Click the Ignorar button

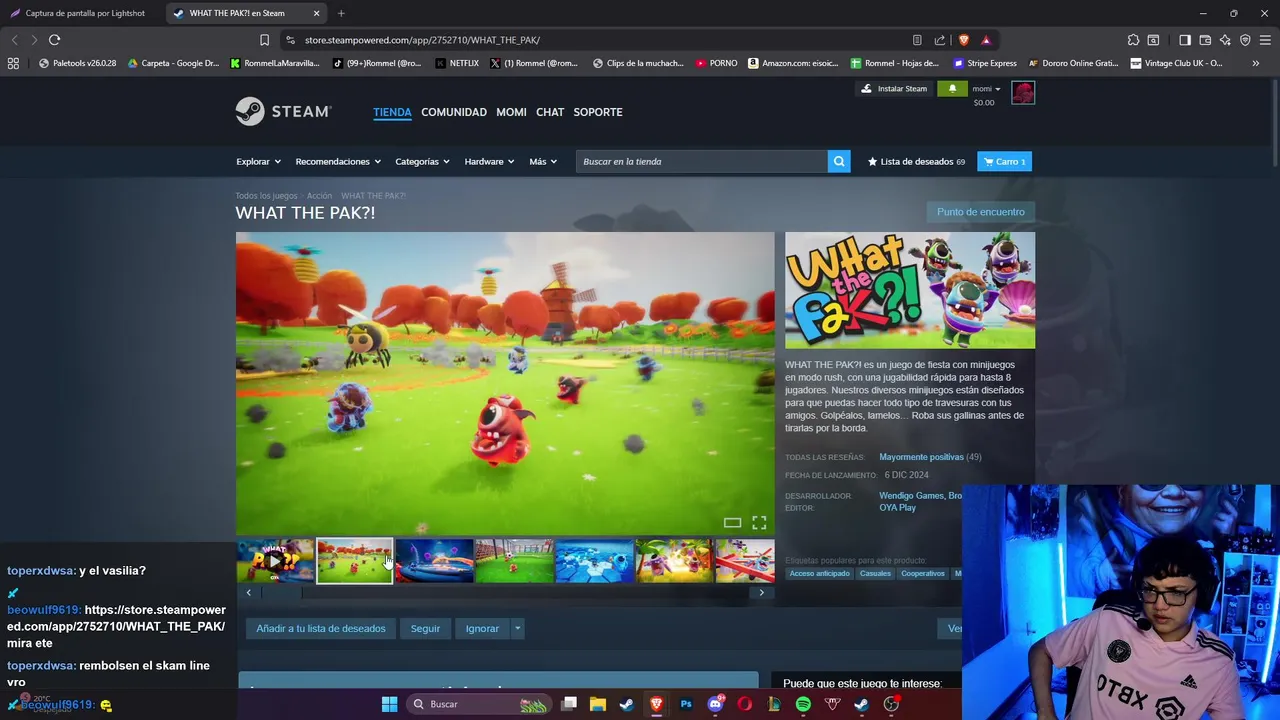482,628
